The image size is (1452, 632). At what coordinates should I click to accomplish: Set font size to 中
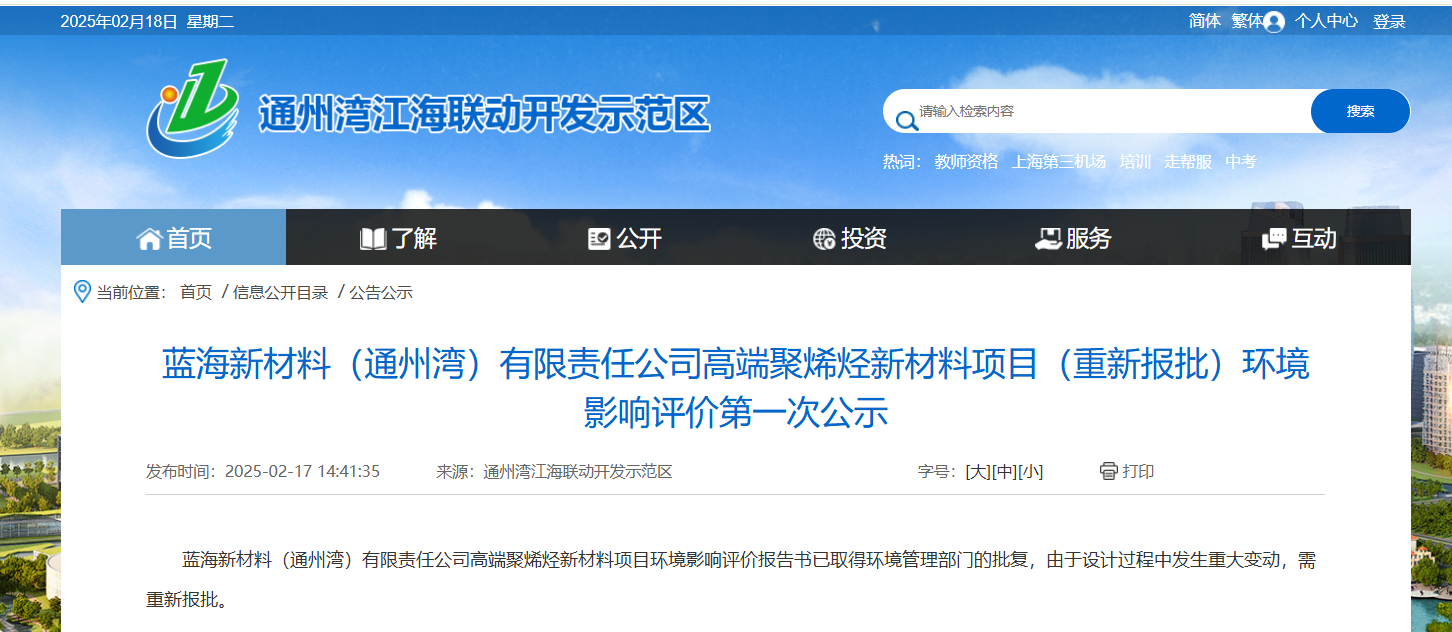[x=1004, y=472]
